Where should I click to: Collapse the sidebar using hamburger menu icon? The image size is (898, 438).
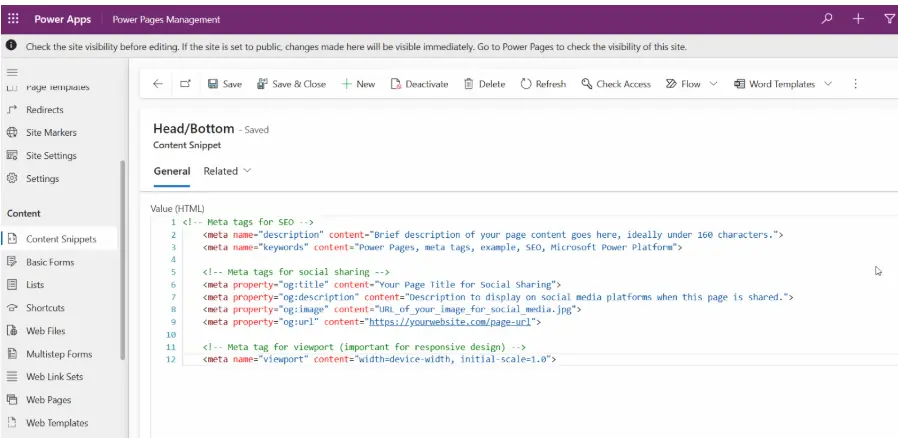pyautogui.click(x=12, y=72)
